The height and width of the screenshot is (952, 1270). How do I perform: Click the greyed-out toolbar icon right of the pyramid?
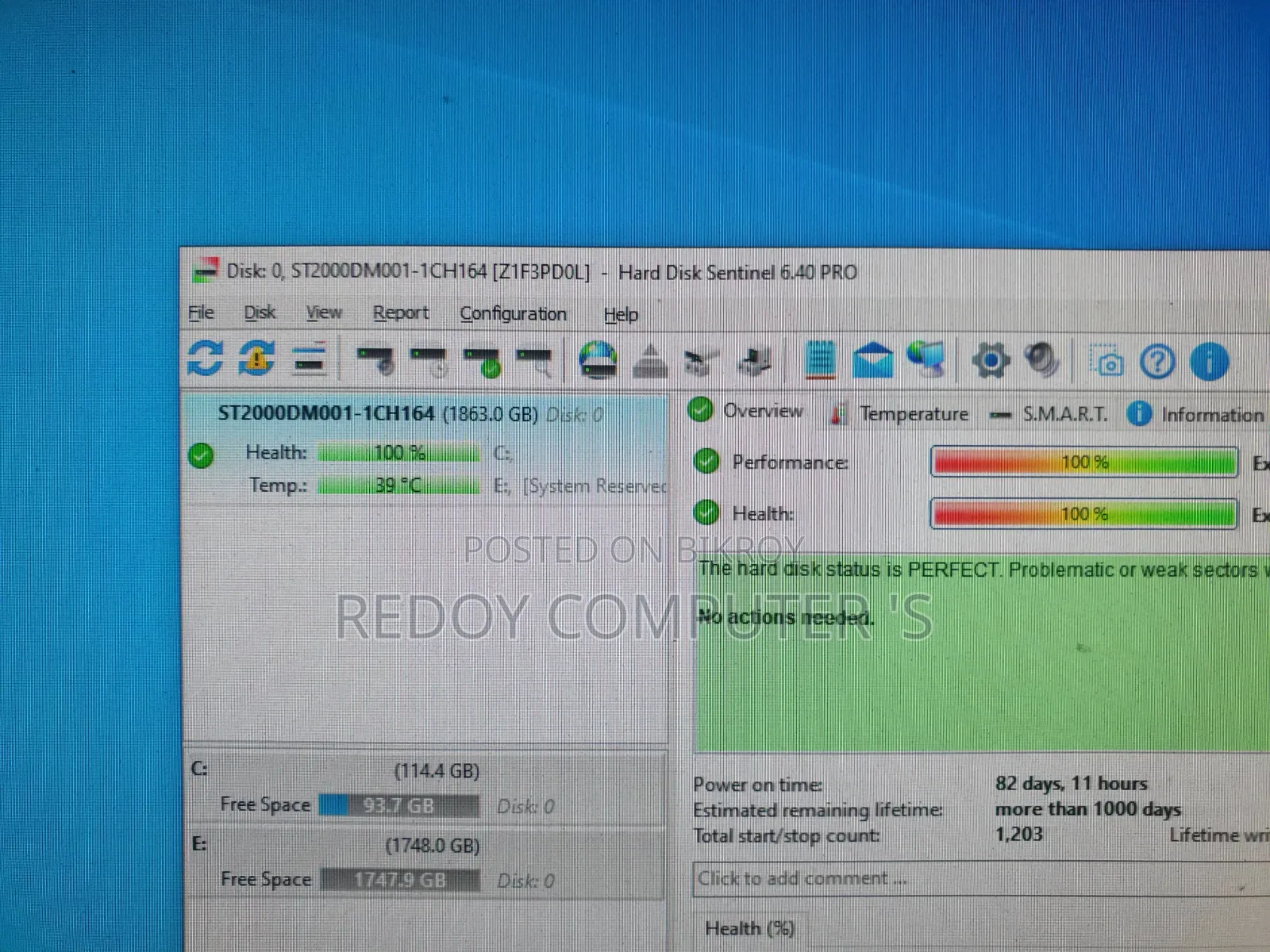(702, 363)
